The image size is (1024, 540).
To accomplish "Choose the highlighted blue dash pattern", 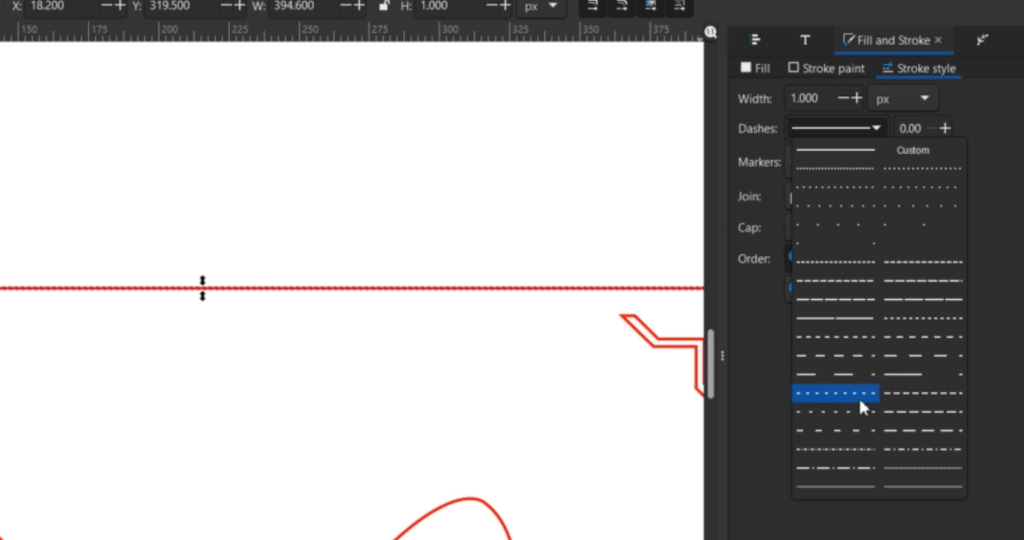I will [x=835, y=393].
